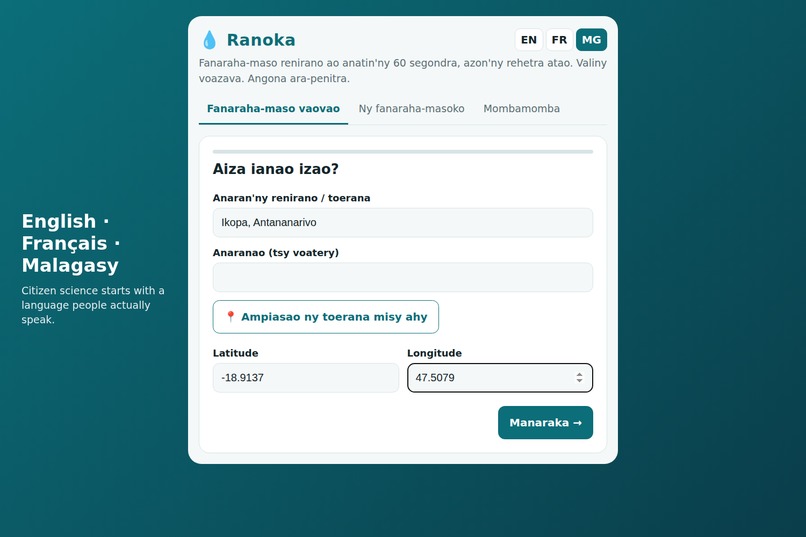Click the Longitude label
Image resolution: width=806 pixels, height=537 pixels.
(434, 353)
